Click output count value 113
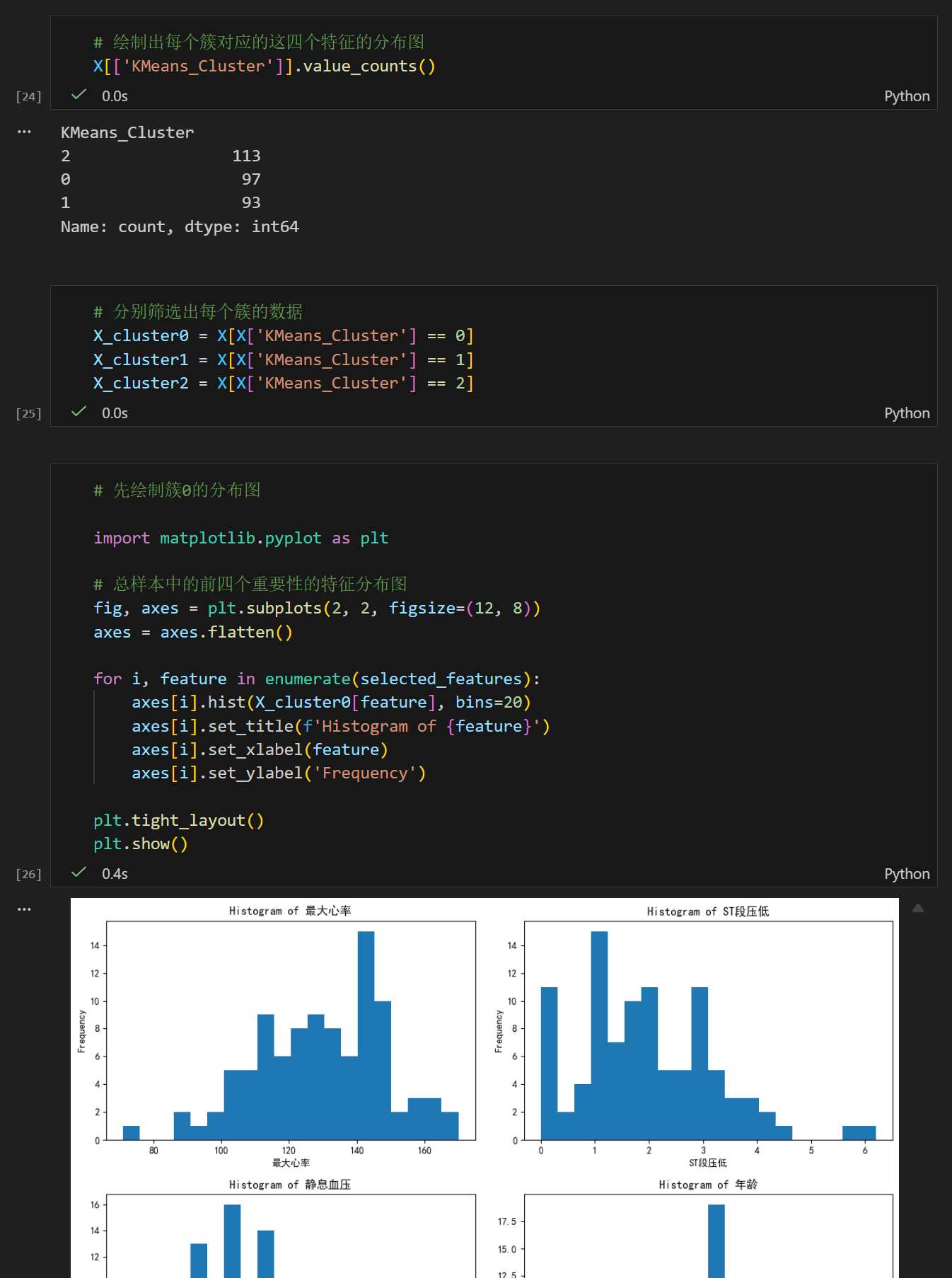The height and width of the screenshot is (1278, 952). [x=246, y=156]
